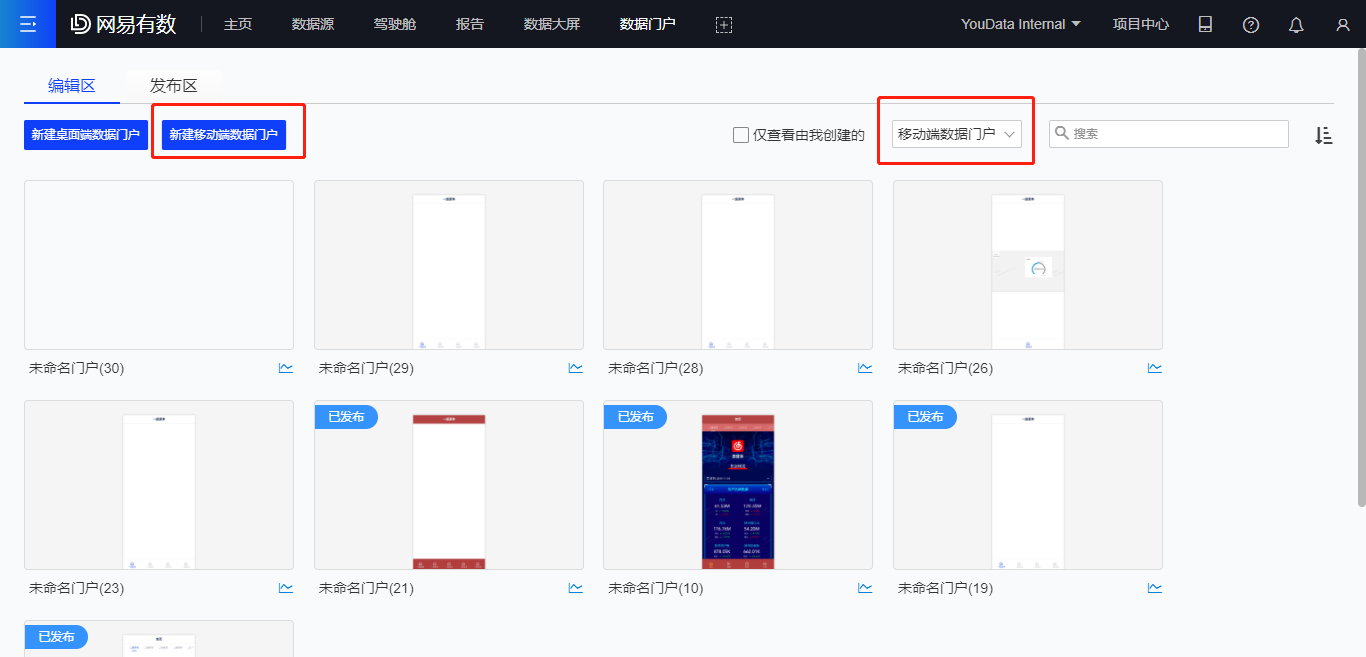Viewport: 1366px width, 657px height.
Task: Open the 移动端数据门户 type dropdown
Action: pos(957,134)
